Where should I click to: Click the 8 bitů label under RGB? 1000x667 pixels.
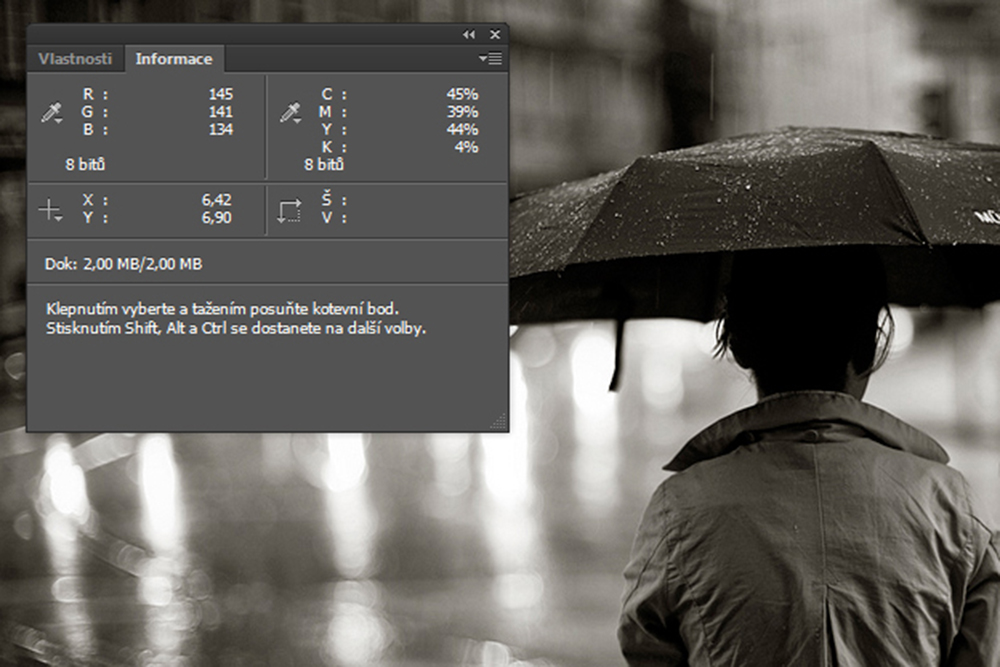(86, 164)
